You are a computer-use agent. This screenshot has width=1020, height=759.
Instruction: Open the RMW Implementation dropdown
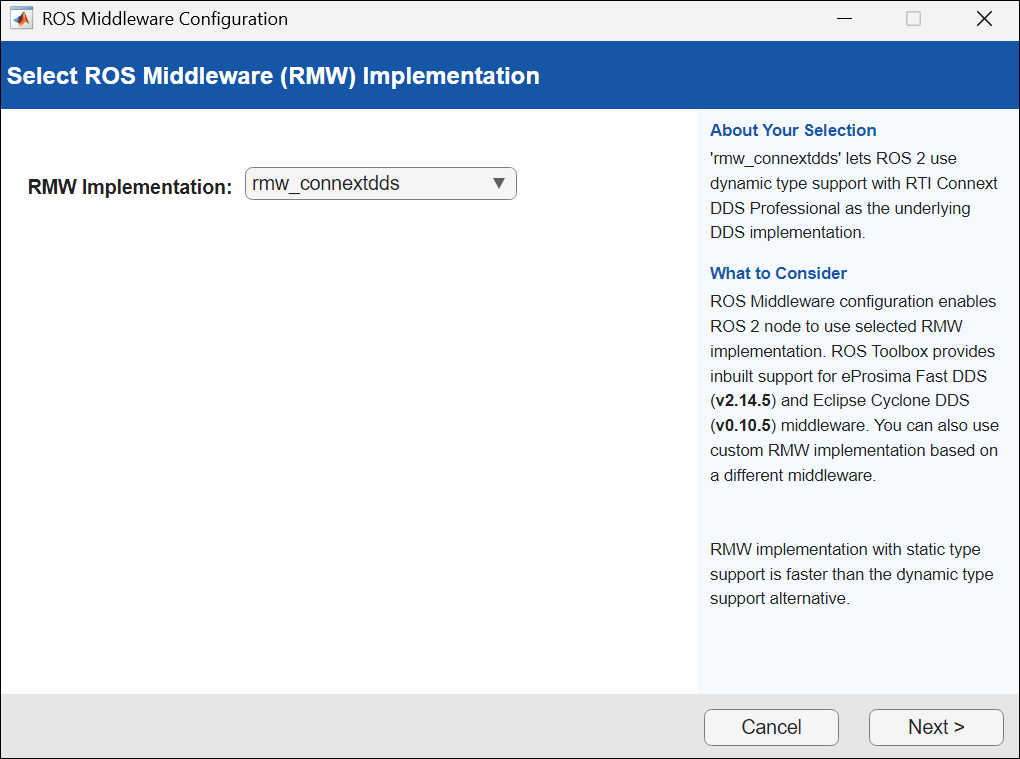pyautogui.click(x=381, y=183)
